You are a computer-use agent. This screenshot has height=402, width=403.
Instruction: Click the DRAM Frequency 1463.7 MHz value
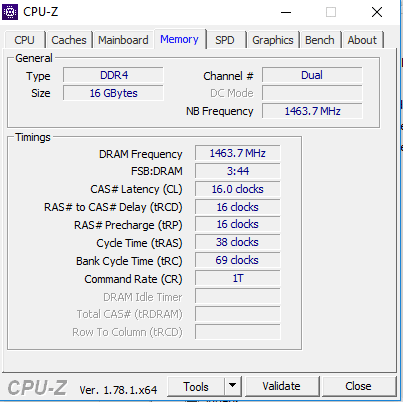pos(238,153)
